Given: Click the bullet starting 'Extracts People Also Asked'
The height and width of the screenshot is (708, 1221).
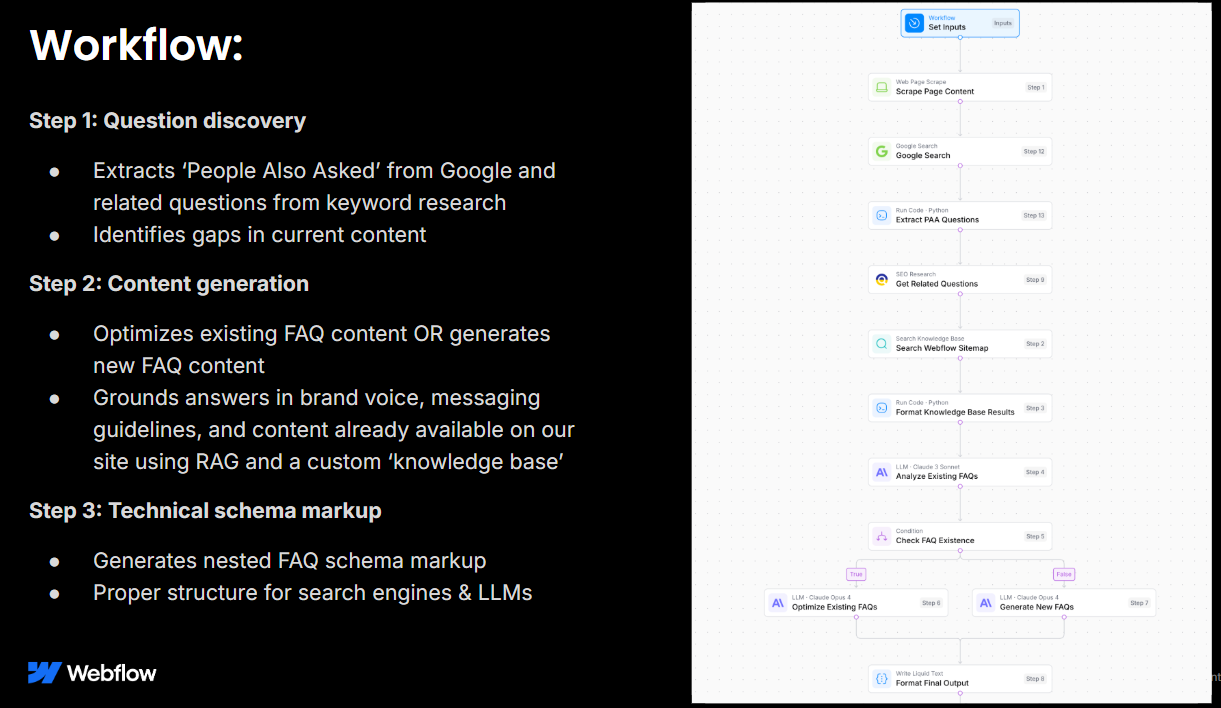Looking at the screenshot, I should click(324, 186).
